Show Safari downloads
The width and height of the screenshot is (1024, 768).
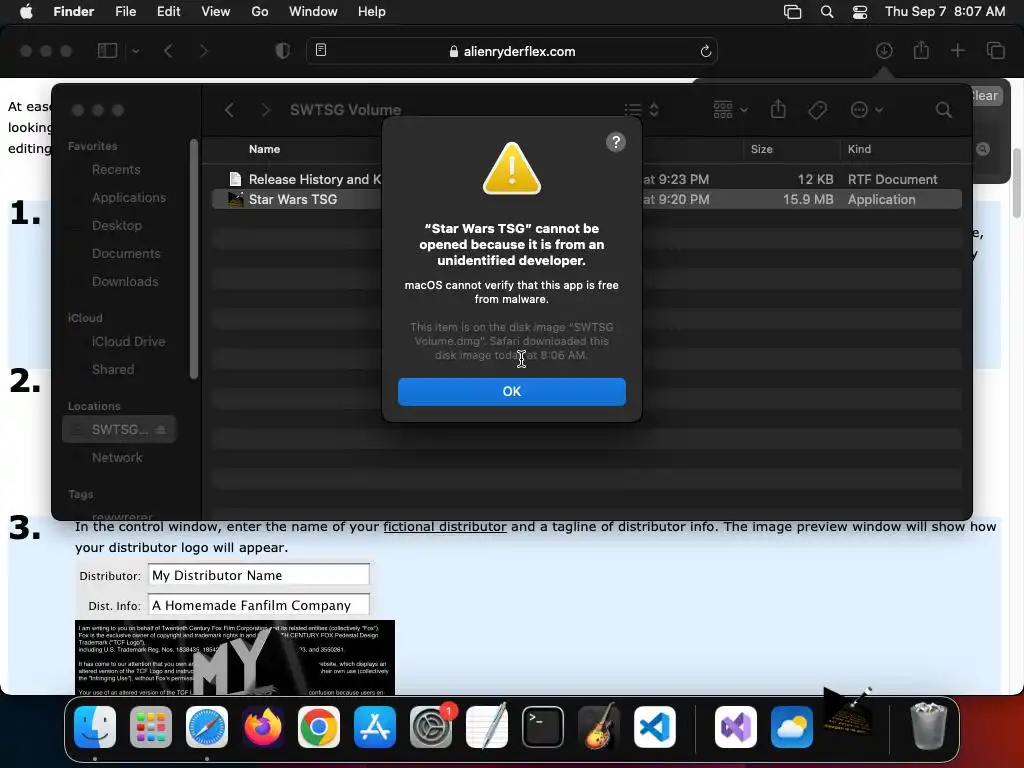coord(884,50)
